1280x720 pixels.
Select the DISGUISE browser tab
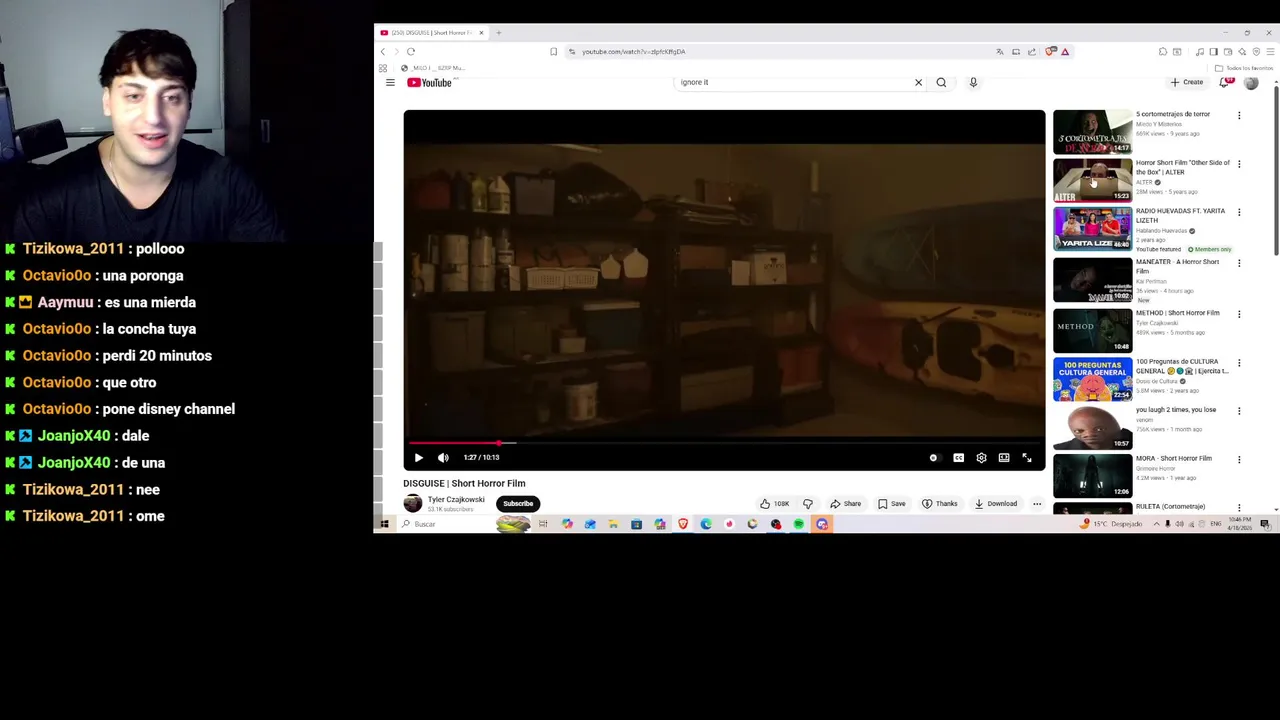click(x=432, y=33)
